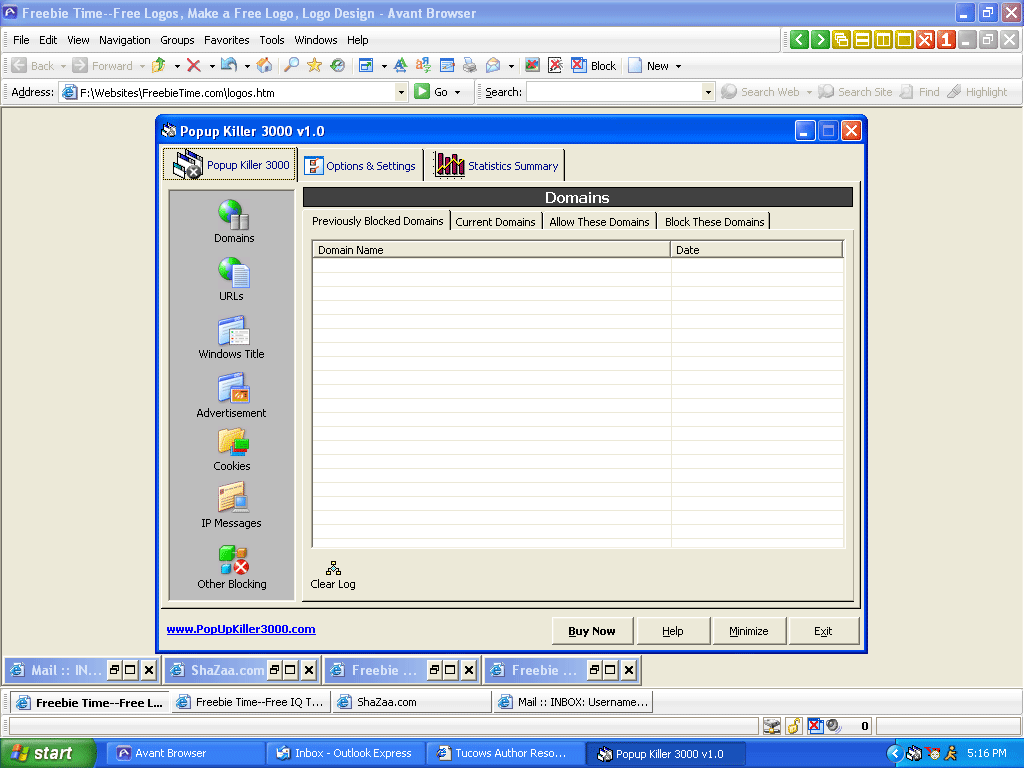
Task: Open the Advertisement section
Action: pyautogui.click(x=231, y=396)
